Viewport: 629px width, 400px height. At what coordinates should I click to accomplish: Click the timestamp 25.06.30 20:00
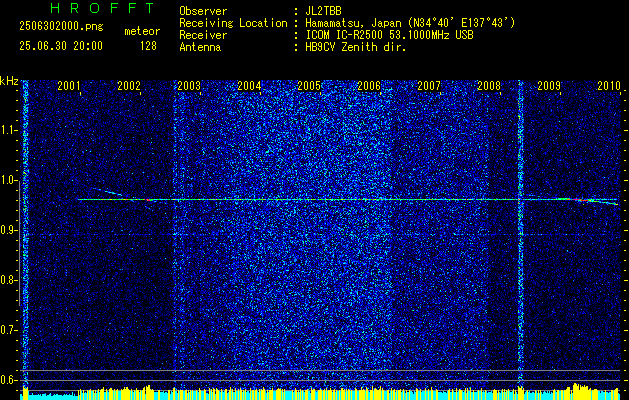[61, 46]
